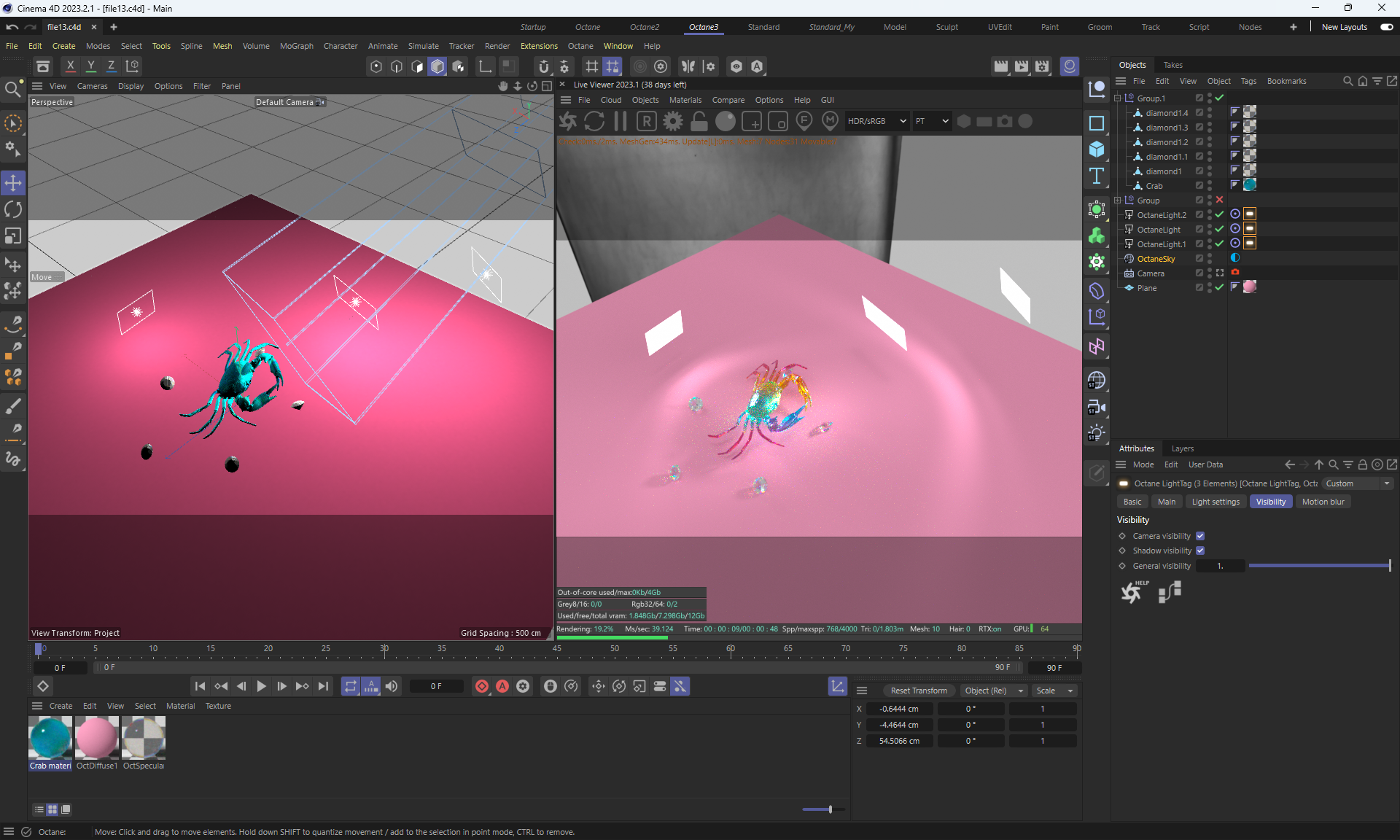Open Octane settings gear in Live Viewer
1400x840 pixels.
[673, 121]
